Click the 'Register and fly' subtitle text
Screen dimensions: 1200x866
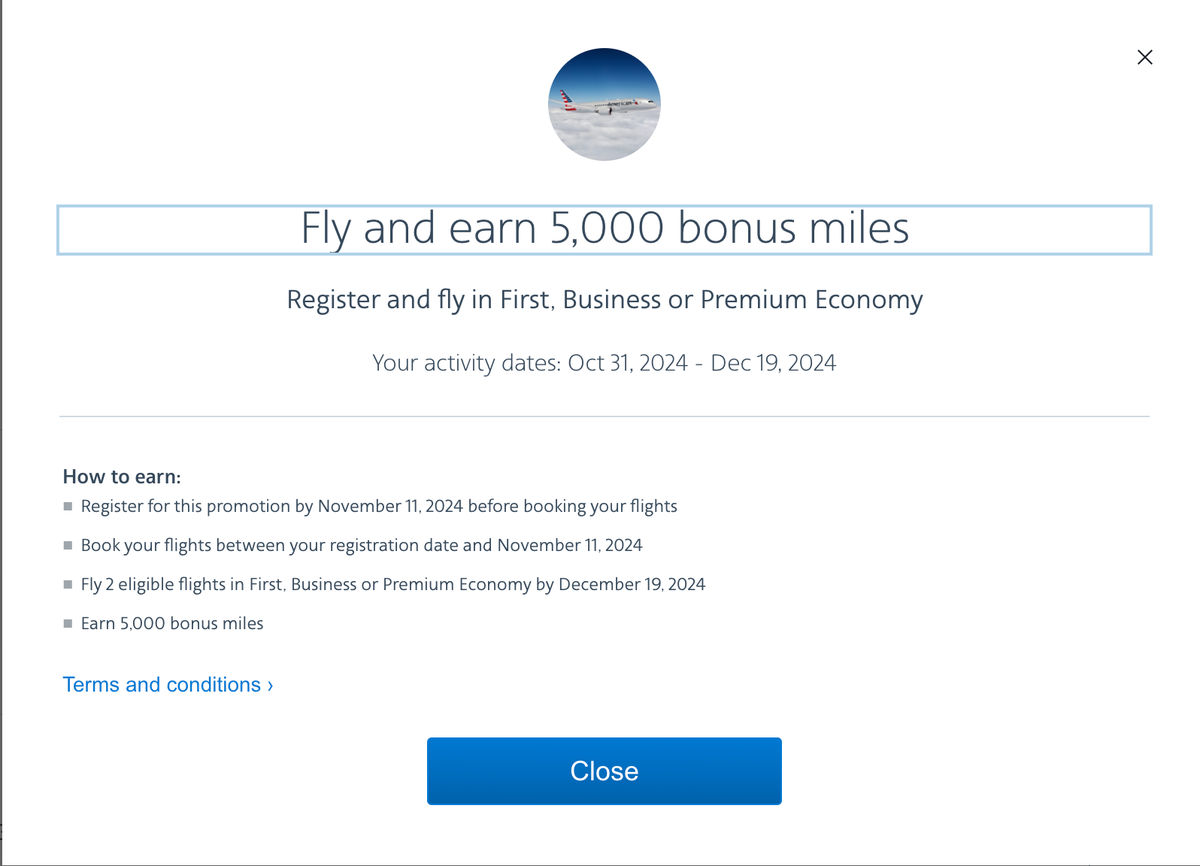(x=604, y=299)
